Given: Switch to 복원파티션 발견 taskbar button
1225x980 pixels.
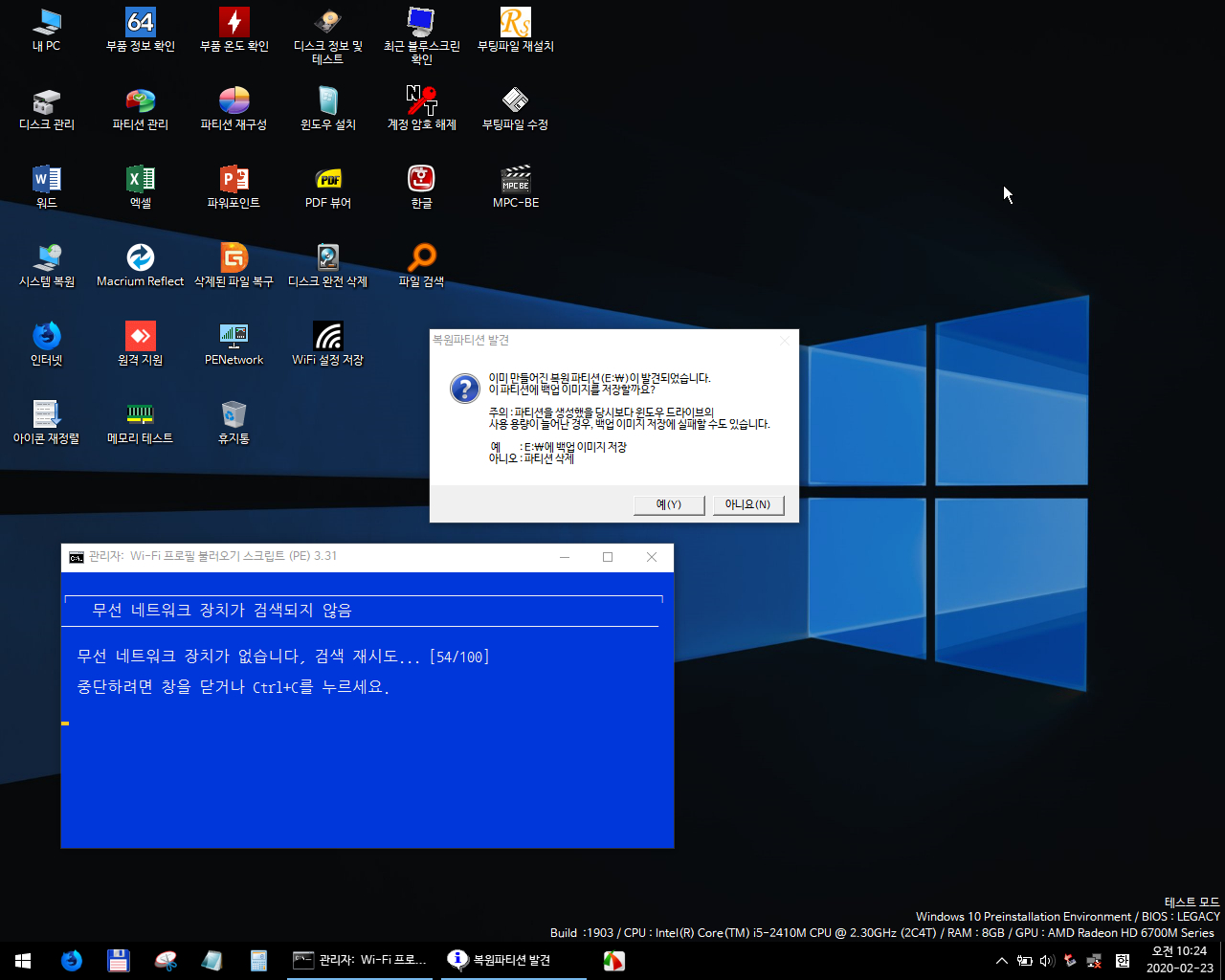Looking at the screenshot, I should click(x=514, y=961).
